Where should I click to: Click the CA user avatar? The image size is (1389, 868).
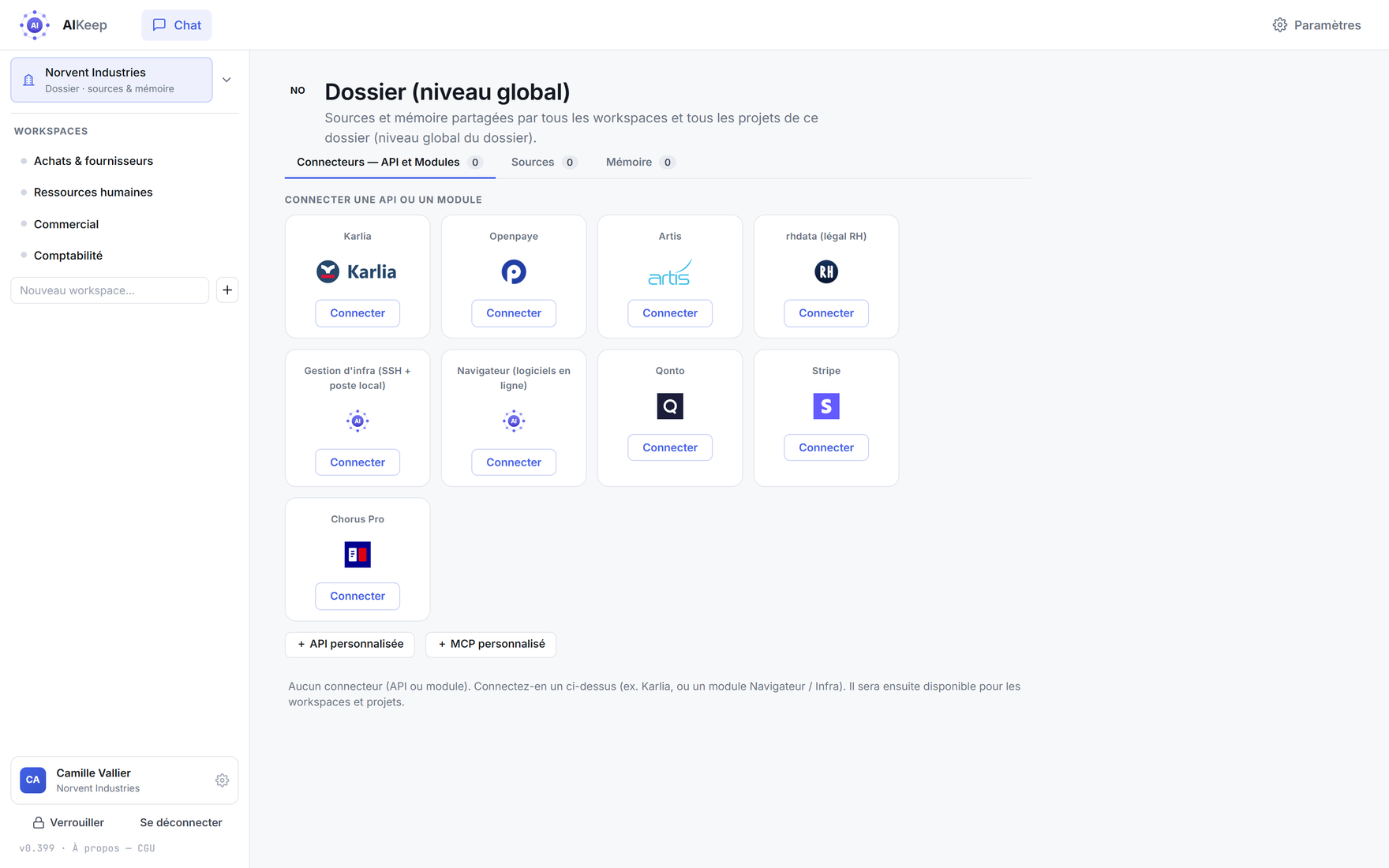pyautogui.click(x=33, y=780)
